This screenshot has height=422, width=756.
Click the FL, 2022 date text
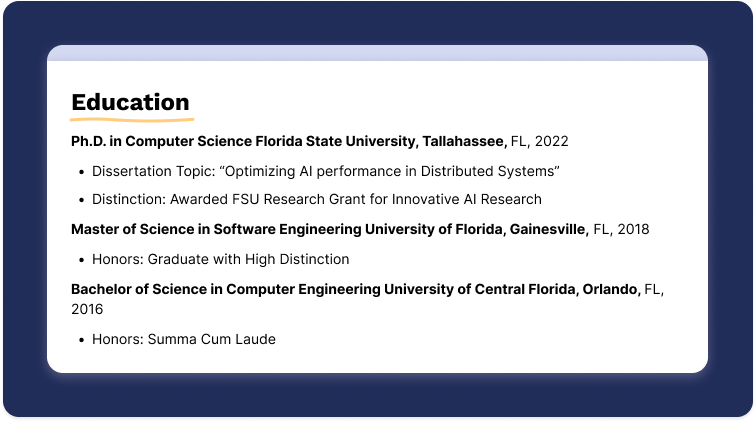pos(540,141)
